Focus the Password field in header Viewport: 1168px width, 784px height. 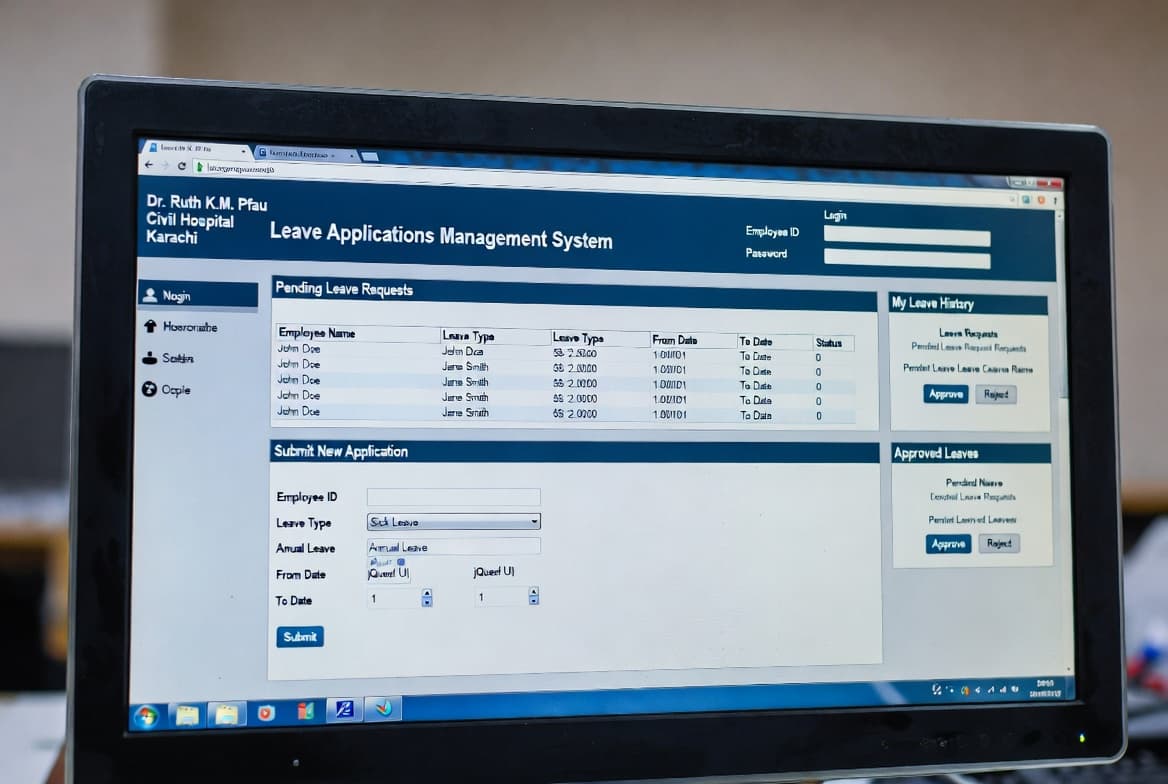[x=907, y=259]
